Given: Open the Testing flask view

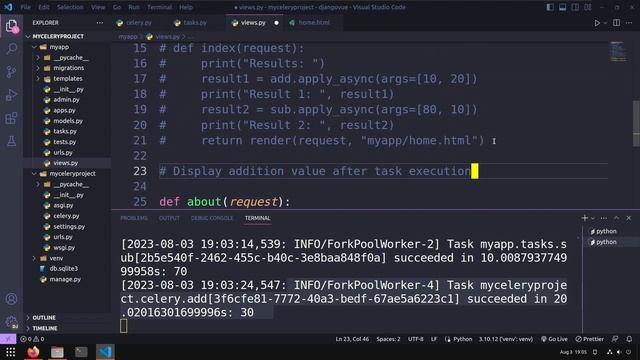Looking at the screenshot, I should pos(11,141).
